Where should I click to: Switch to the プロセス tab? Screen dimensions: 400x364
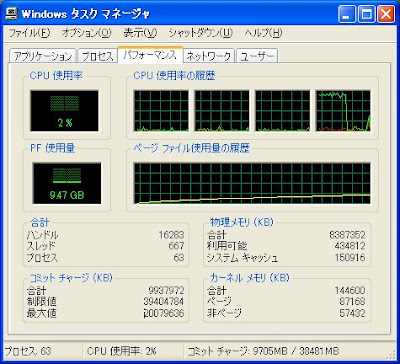[x=97, y=56]
